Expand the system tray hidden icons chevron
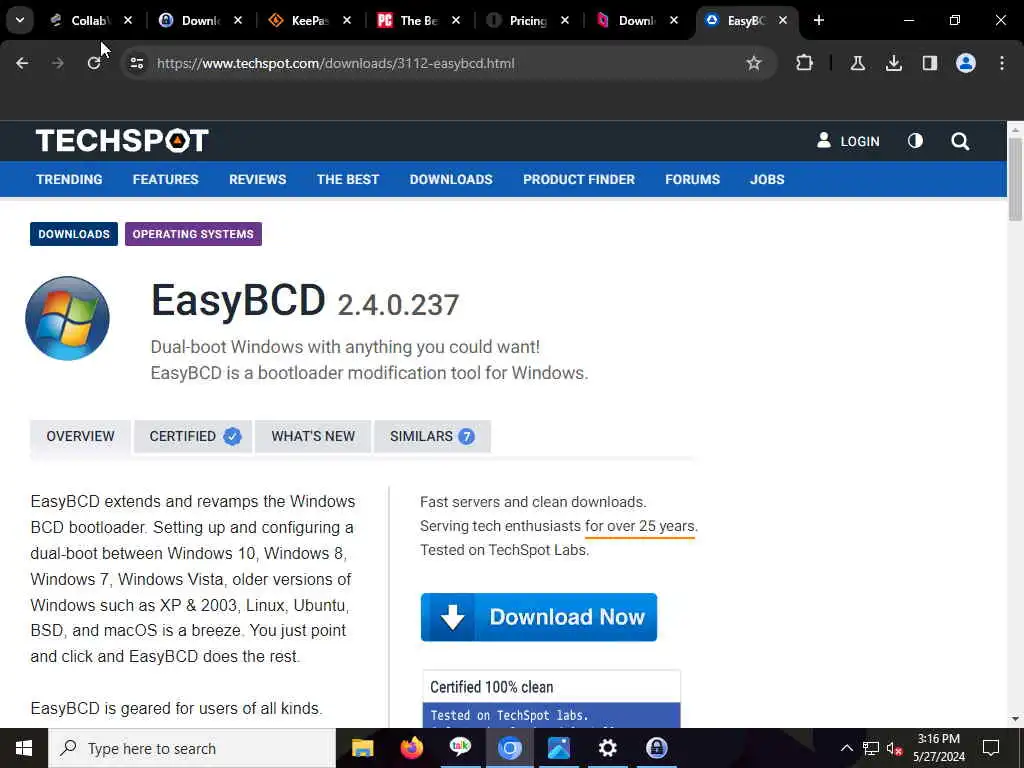 [x=846, y=748]
